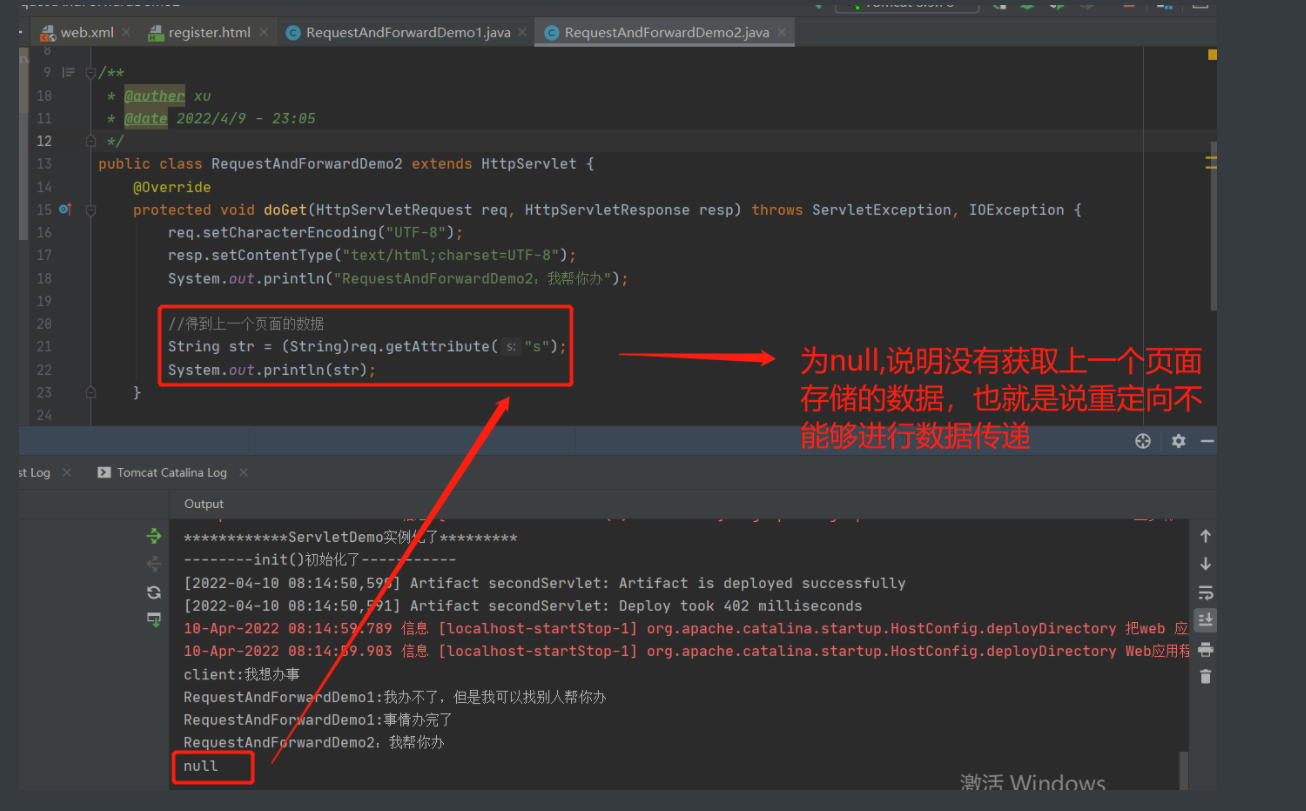Click the null output line in console
This screenshot has height=811, width=1306.
pos(201,766)
